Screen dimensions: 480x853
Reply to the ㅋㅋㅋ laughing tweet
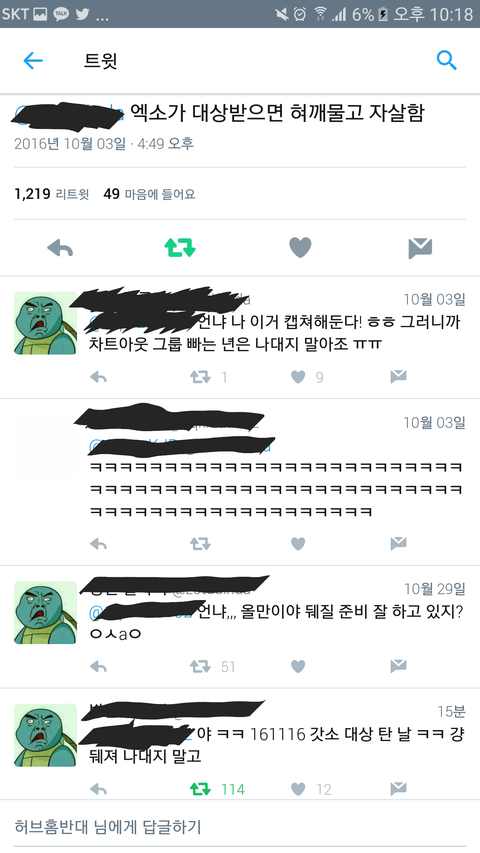[98, 543]
